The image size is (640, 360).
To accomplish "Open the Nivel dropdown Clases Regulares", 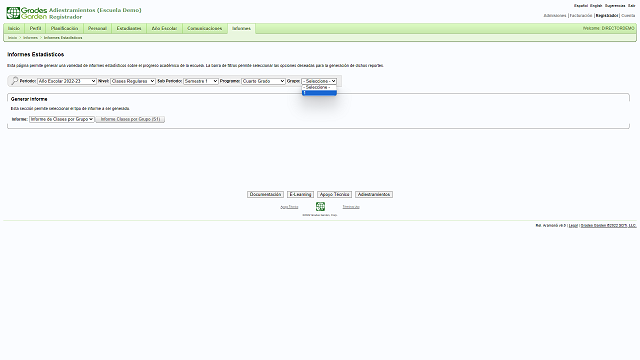I will click(133, 81).
